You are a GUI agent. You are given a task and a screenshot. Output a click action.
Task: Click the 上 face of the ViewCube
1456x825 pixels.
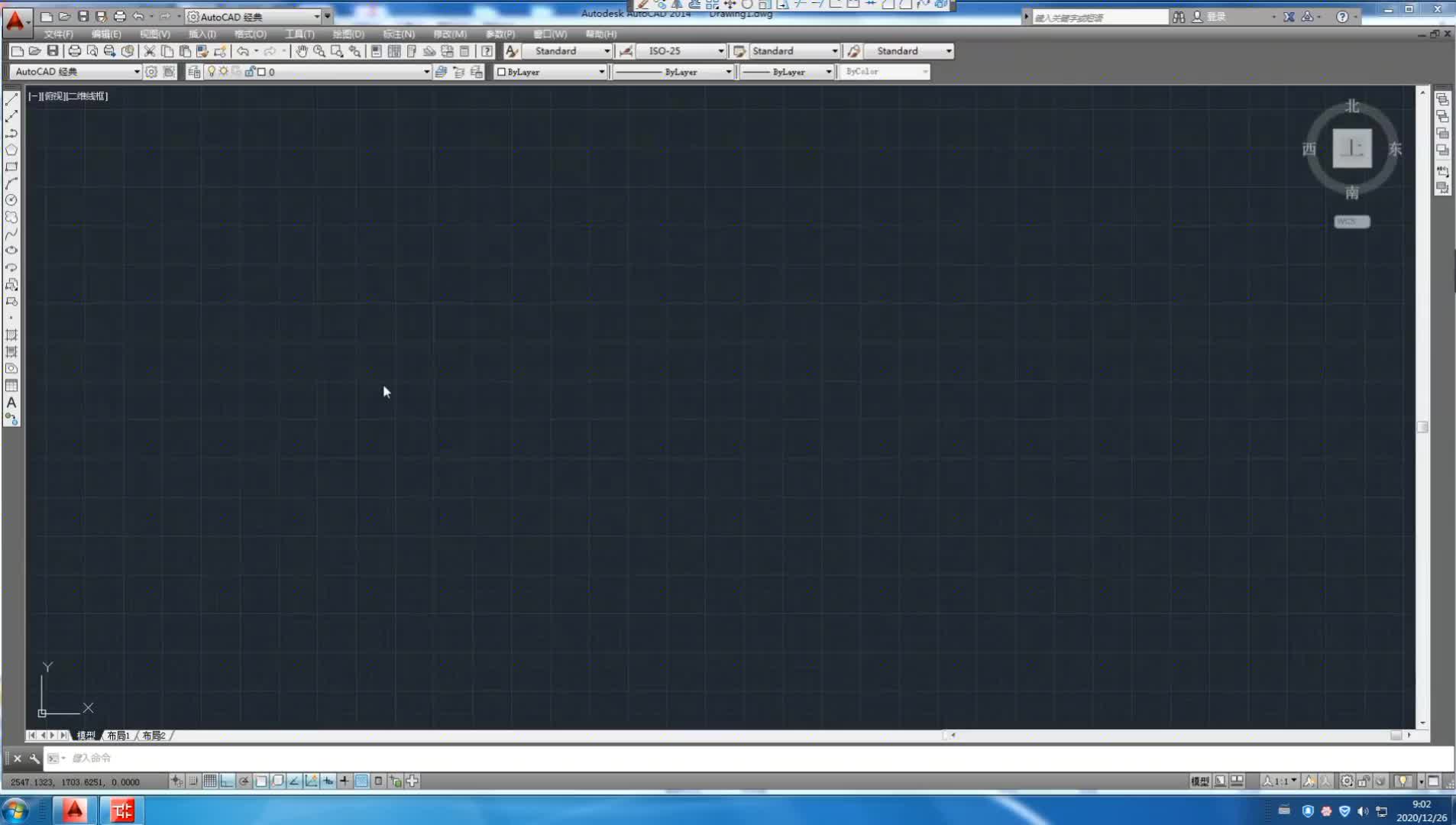pos(1352,148)
